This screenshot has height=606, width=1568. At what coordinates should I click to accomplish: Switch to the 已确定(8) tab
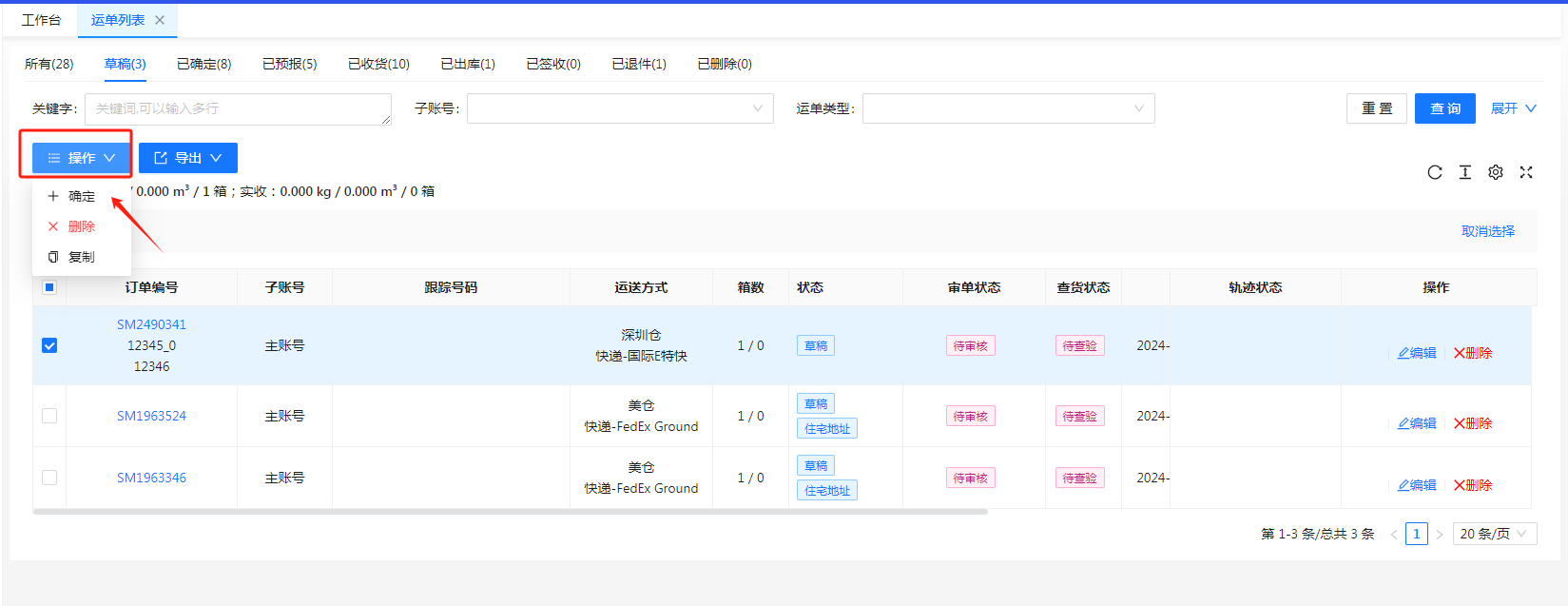point(203,64)
